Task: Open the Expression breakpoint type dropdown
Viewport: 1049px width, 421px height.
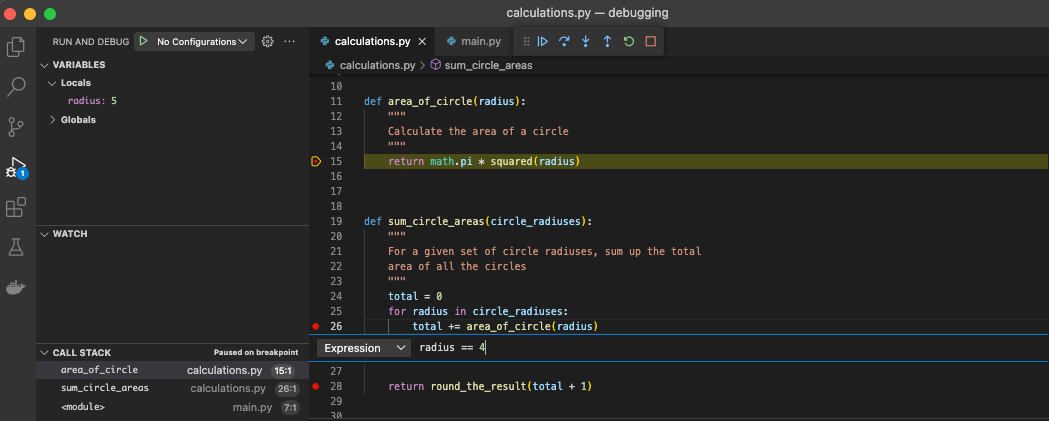Action: [x=364, y=348]
